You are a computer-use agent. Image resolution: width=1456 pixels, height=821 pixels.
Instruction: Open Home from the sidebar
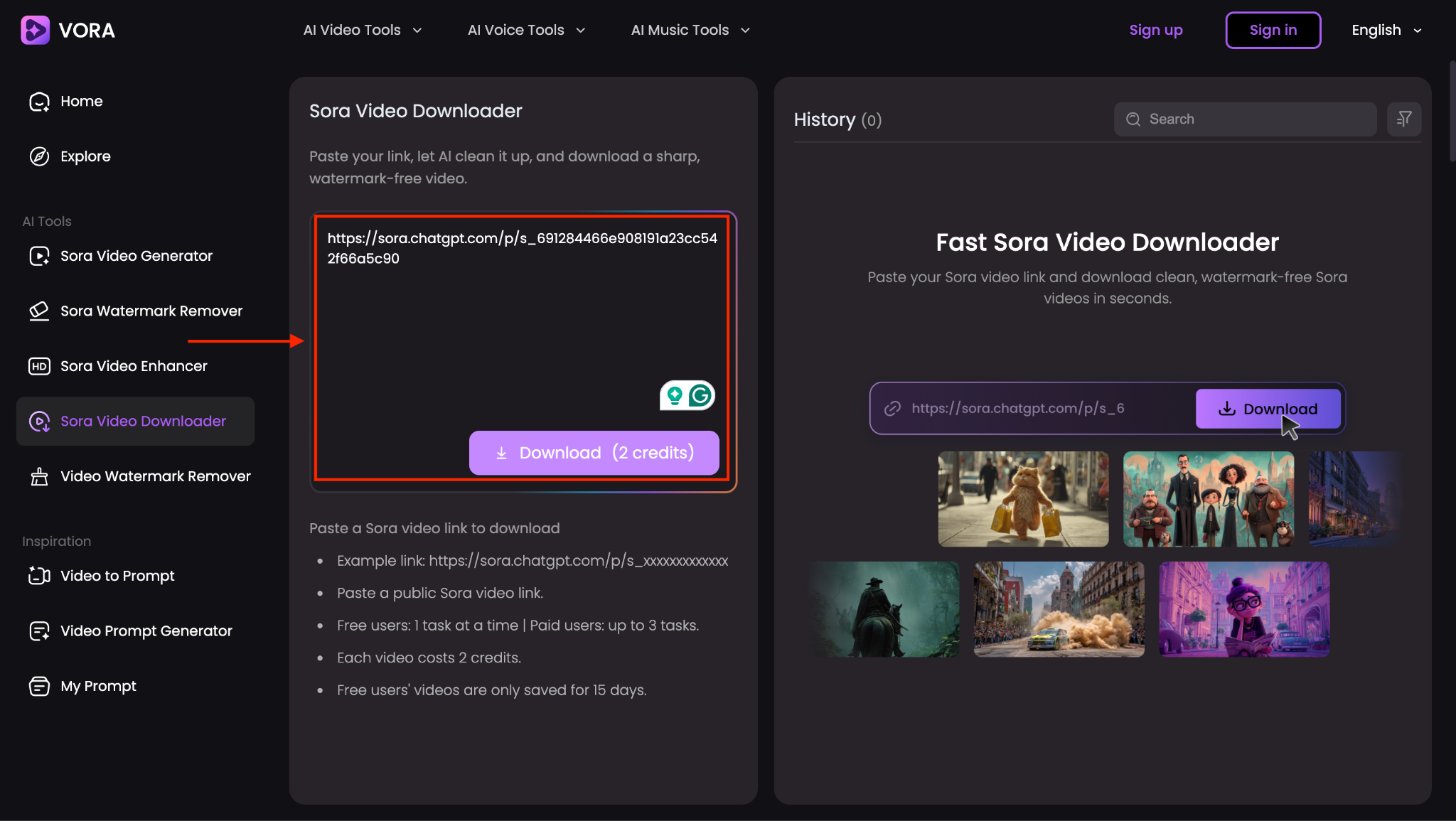(81, 101)
